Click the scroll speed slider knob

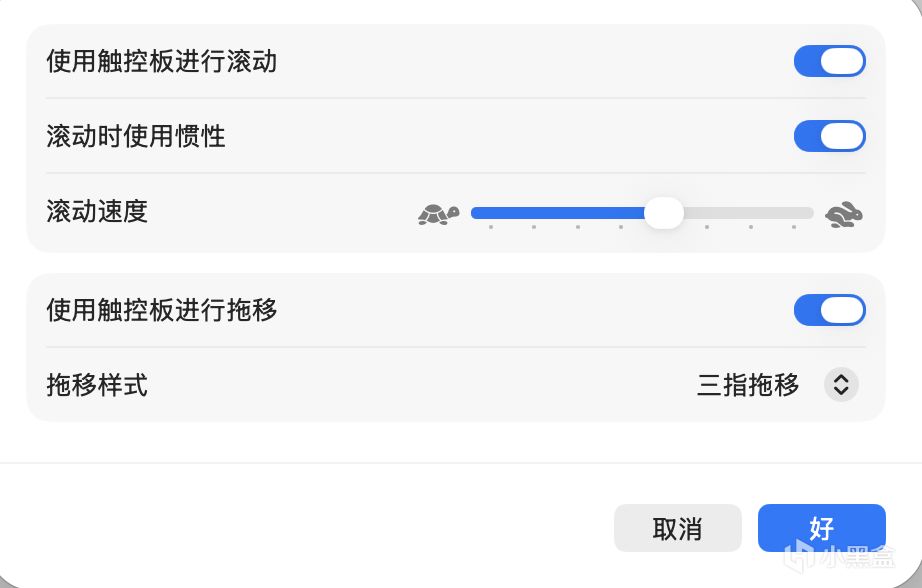point(663,212)
